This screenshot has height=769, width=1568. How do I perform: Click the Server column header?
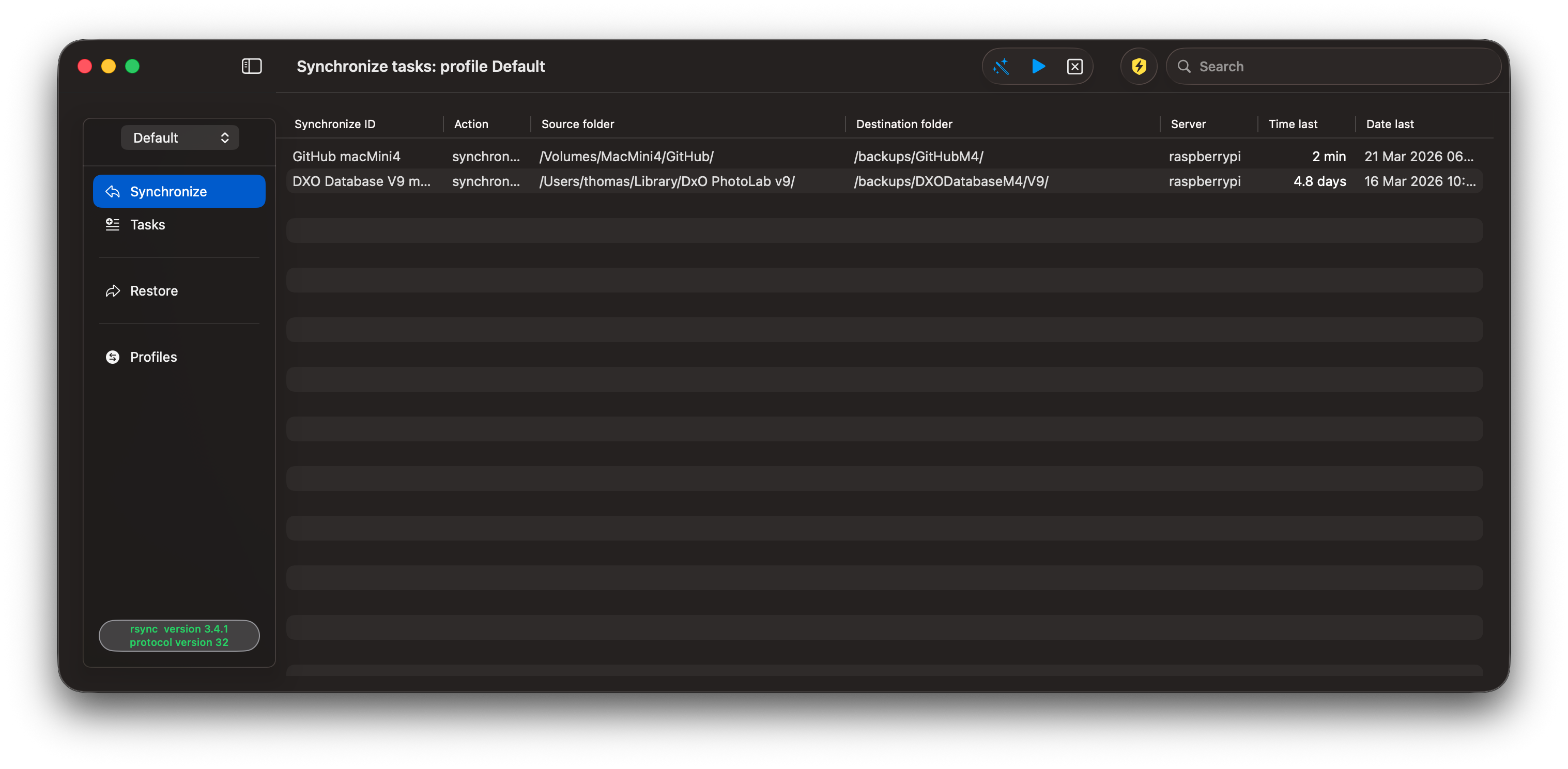pyautogui.click(x=1188, y=124)
